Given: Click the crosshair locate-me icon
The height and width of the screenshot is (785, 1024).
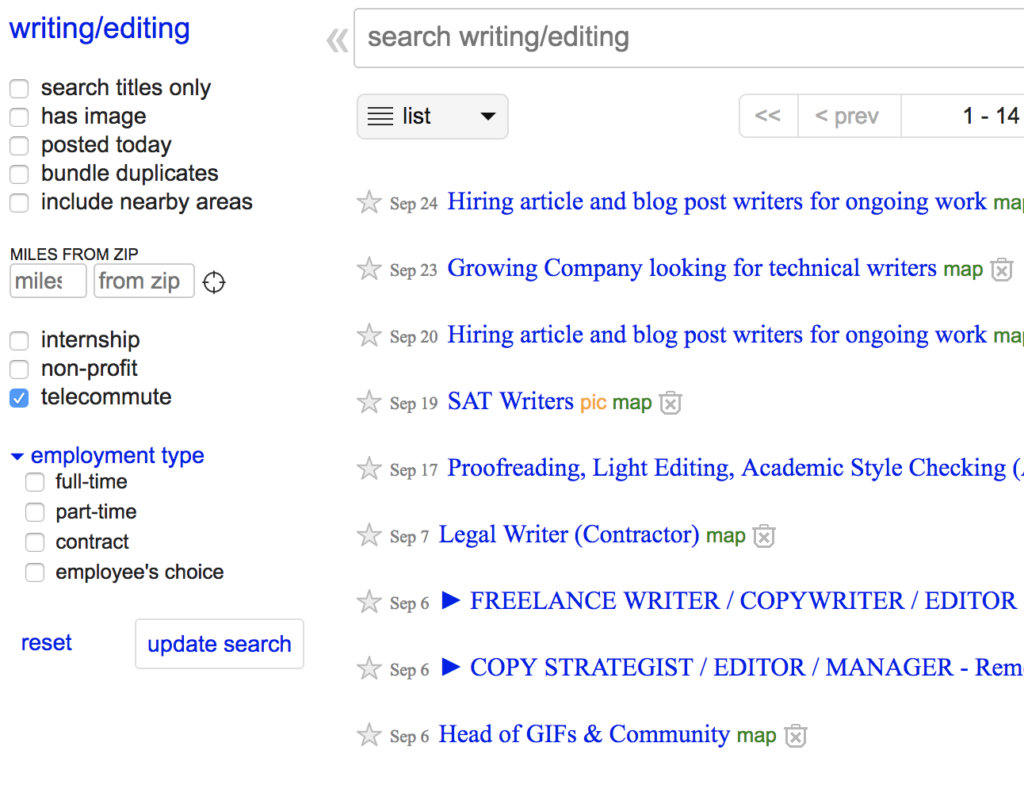Looking at the screenshot, I should pos(214,282).
